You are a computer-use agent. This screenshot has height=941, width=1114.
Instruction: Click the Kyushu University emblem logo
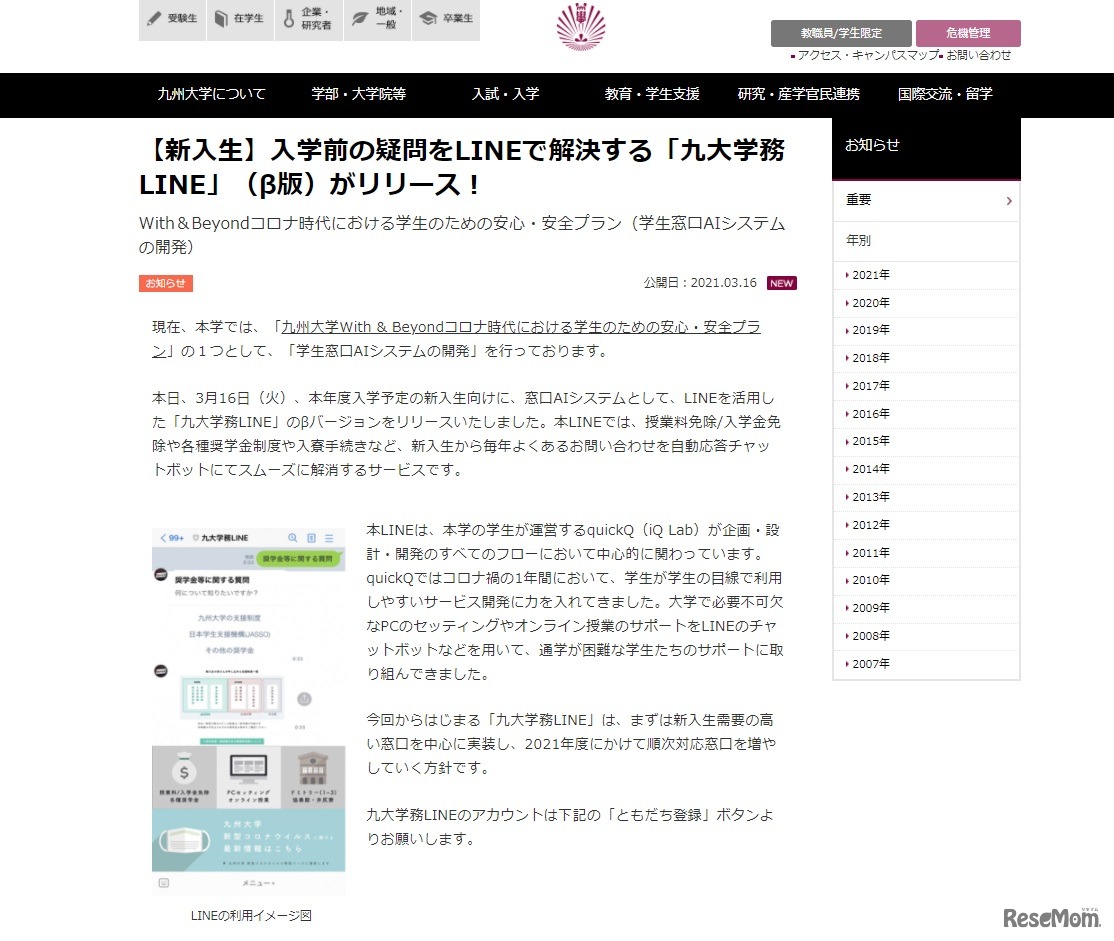581,27
